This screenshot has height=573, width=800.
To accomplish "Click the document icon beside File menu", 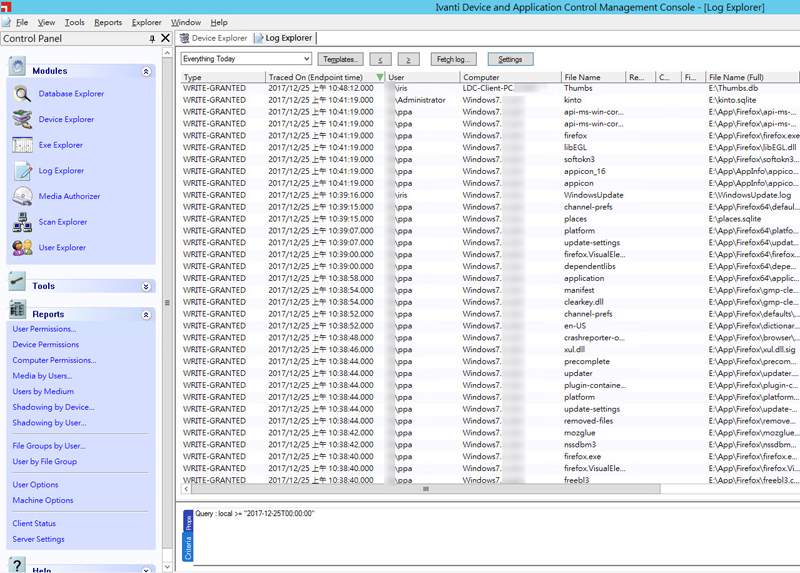I will coord(6,22).
